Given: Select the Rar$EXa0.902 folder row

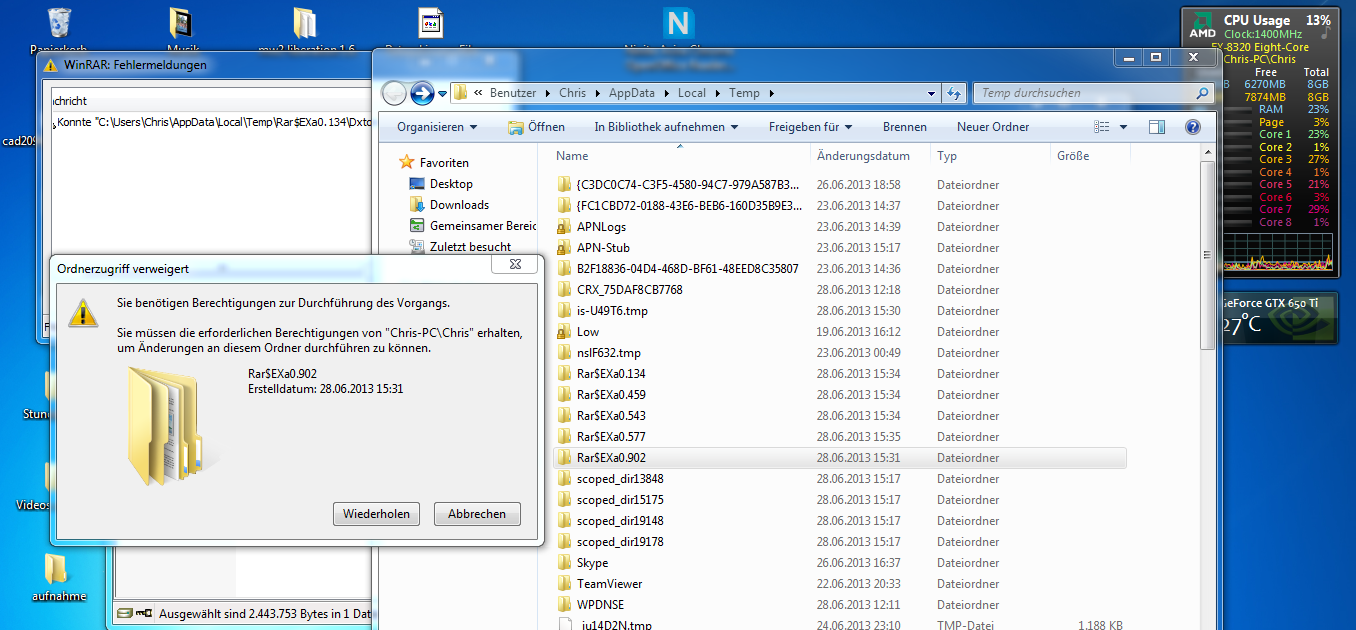Looking at the screenshot, I should click(x=838, y=458).
